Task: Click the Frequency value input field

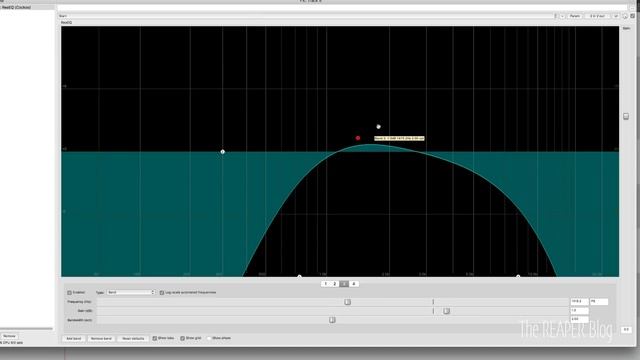Action: [x=579, y=302]
